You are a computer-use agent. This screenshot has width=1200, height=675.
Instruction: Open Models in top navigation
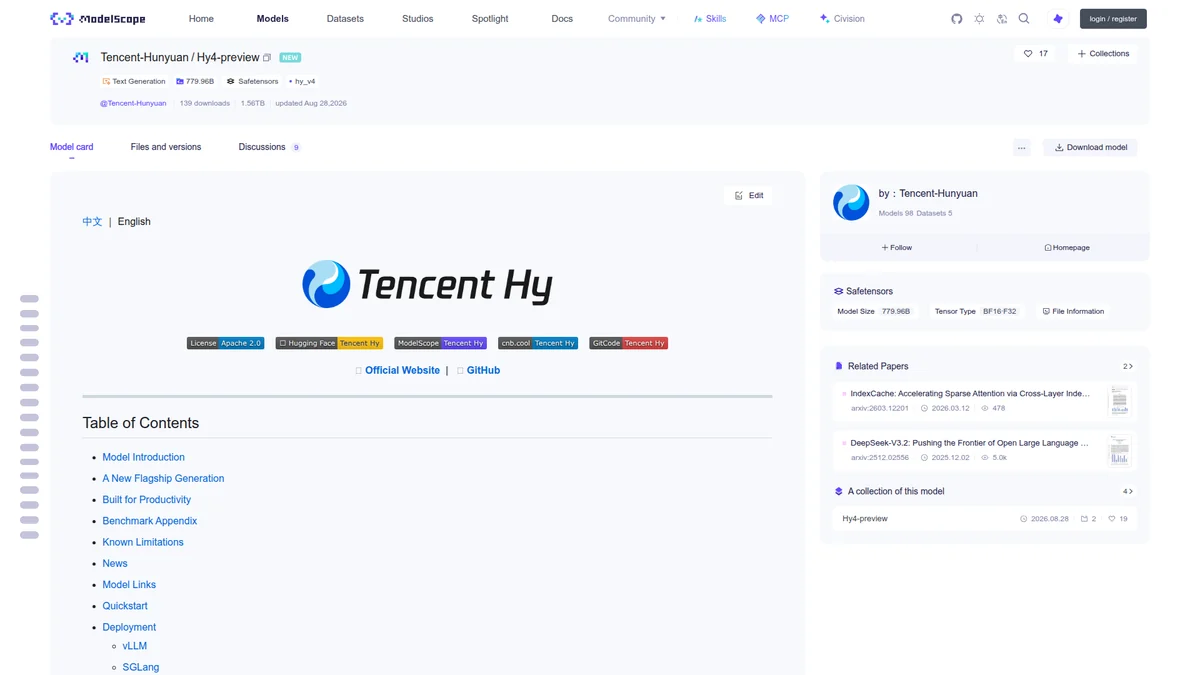coord(272,19)
